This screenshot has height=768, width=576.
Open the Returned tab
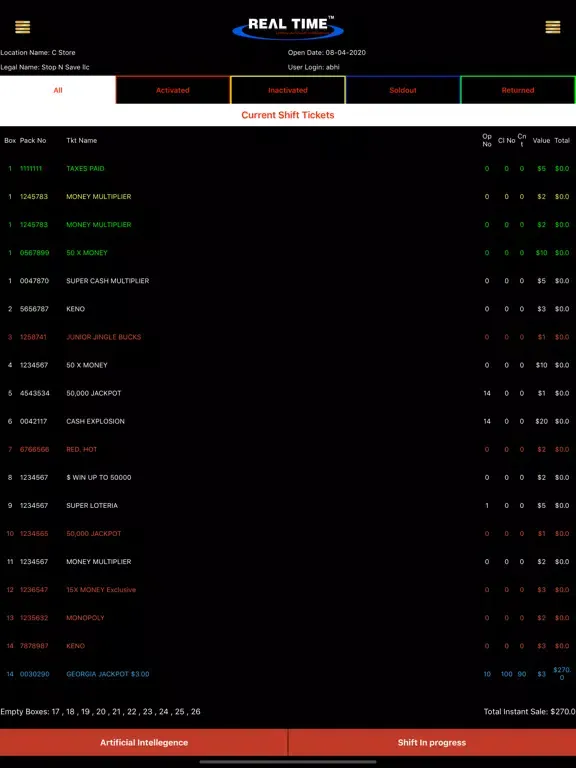(518, 90)
